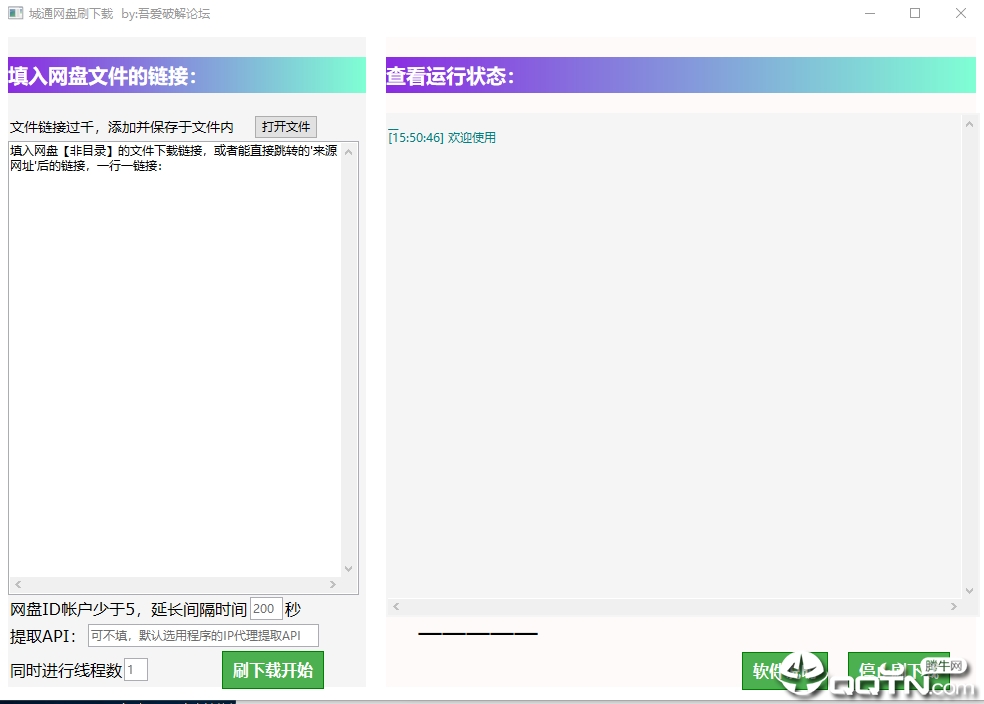
Task: Set the thread count field
Action: pos(136,669)
